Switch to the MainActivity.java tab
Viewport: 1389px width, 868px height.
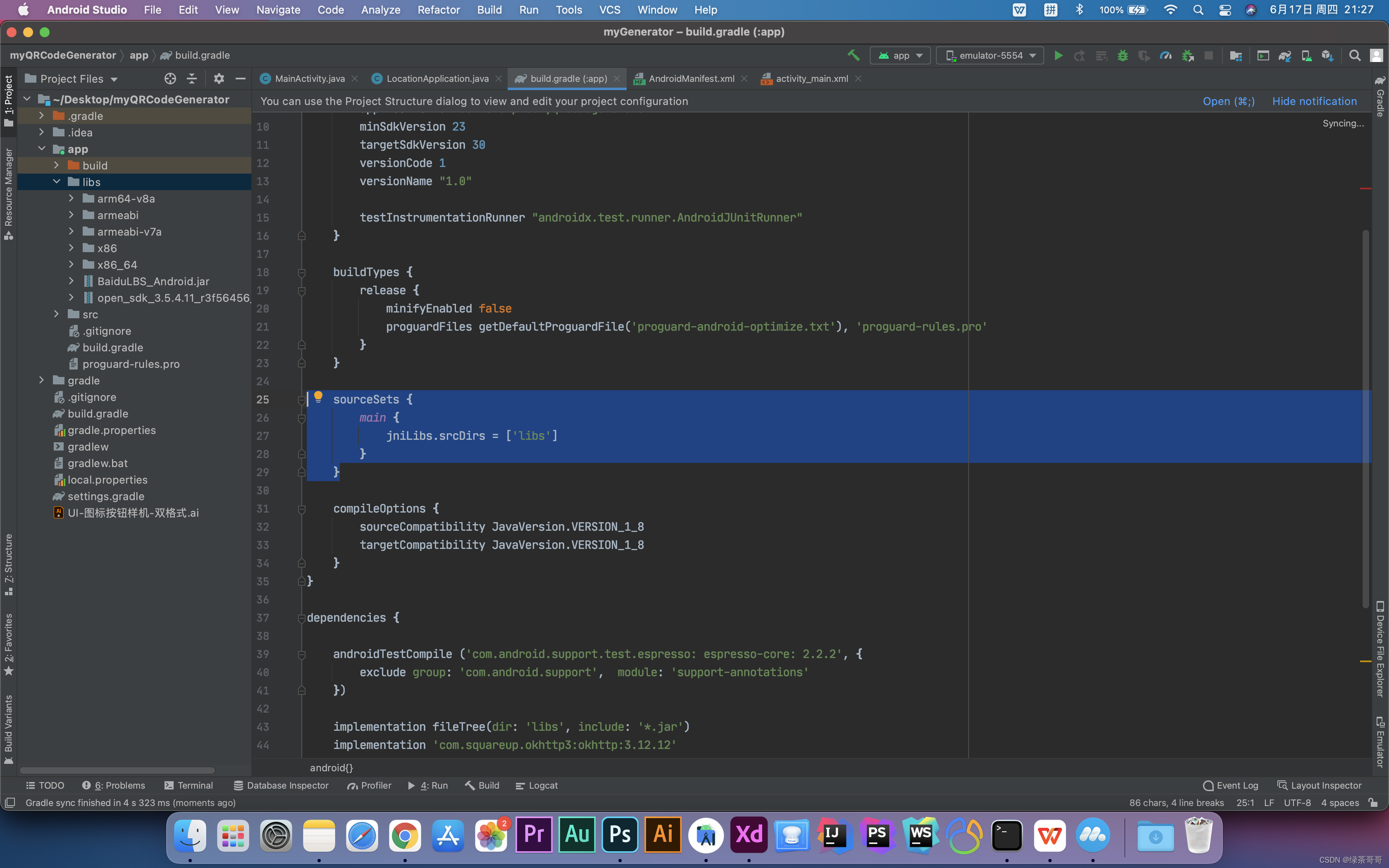pos(309,79)
